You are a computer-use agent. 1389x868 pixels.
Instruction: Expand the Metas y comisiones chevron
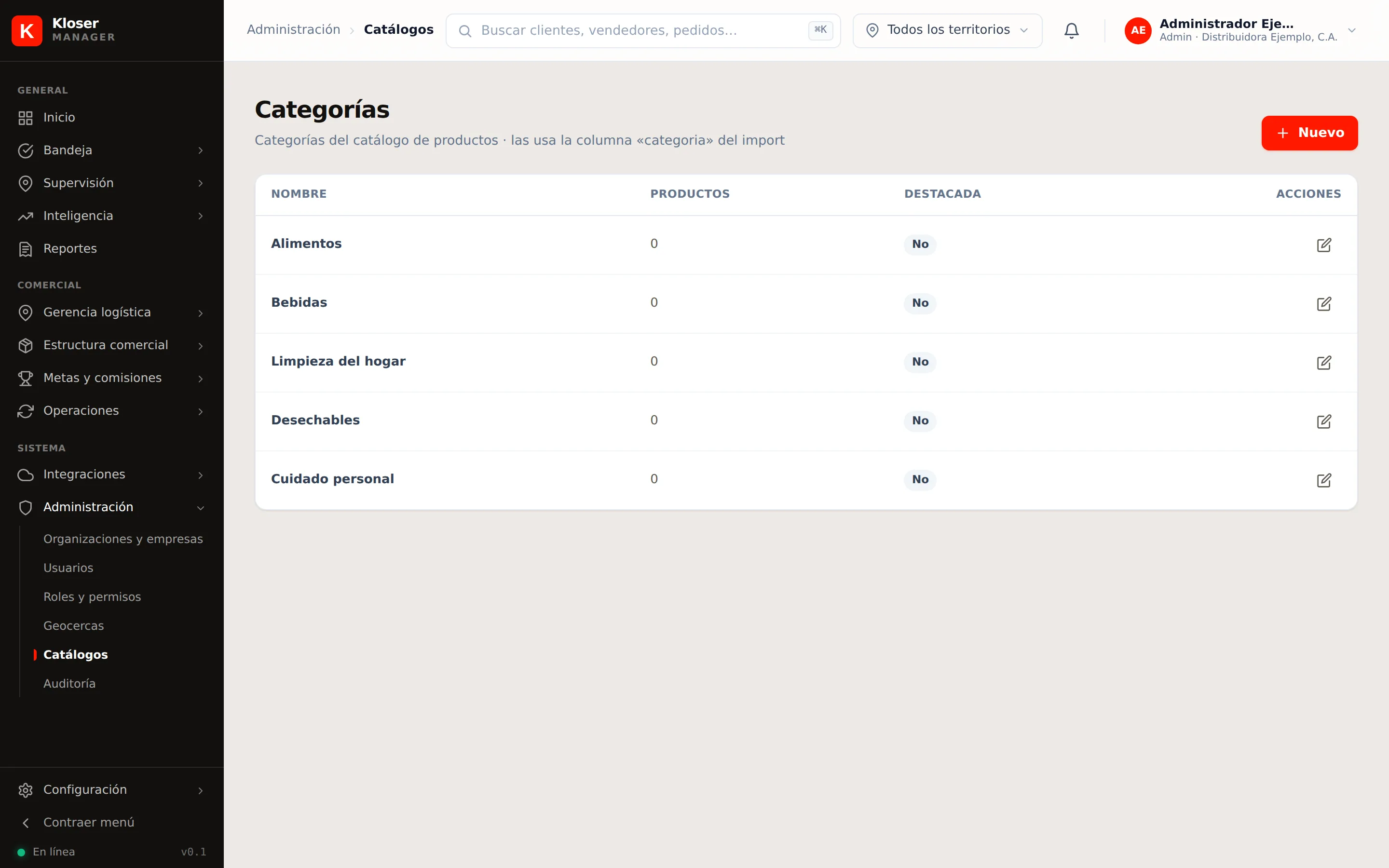(x=200, y=379)
